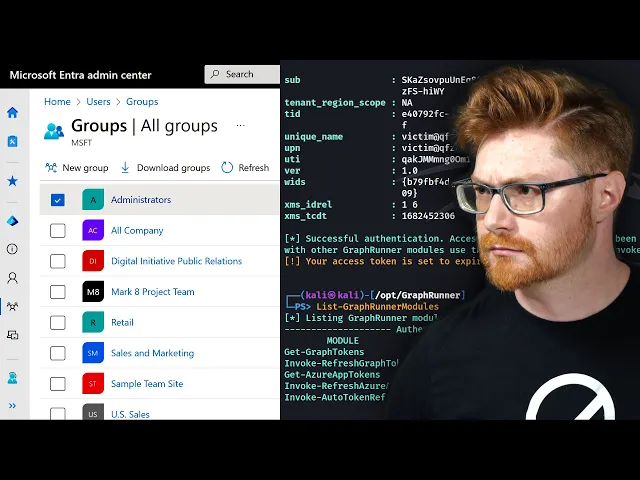Image resolution: width=640 pixels, height=480 pixels.
Task: Check the Sales and Marketing checkbox
Action: point(58,353)
